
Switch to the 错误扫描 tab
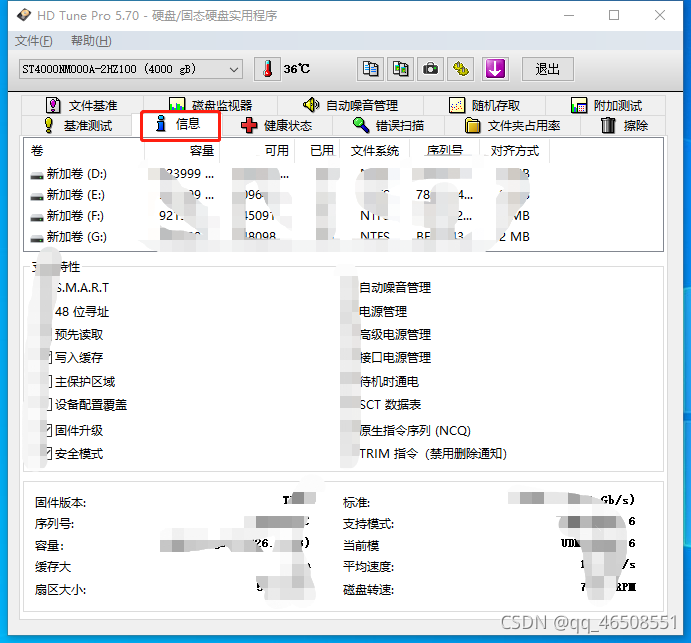point(388,126)
